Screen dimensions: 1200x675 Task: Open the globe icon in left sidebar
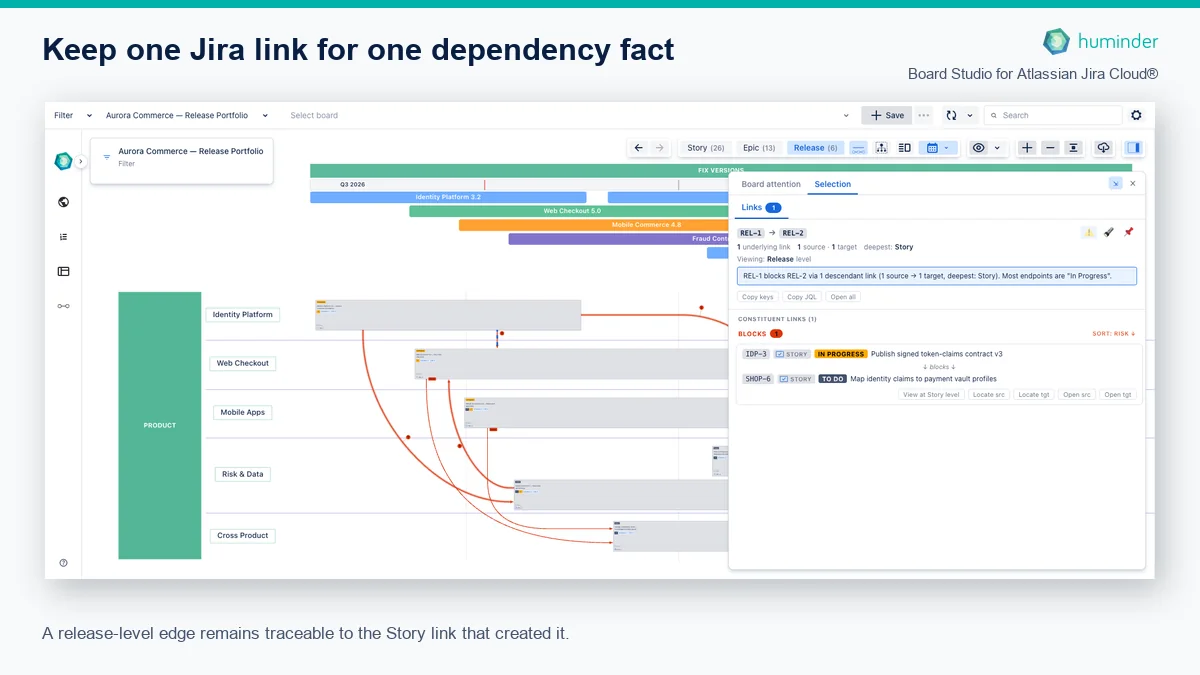pyautogui.click(x=64, y=202)
